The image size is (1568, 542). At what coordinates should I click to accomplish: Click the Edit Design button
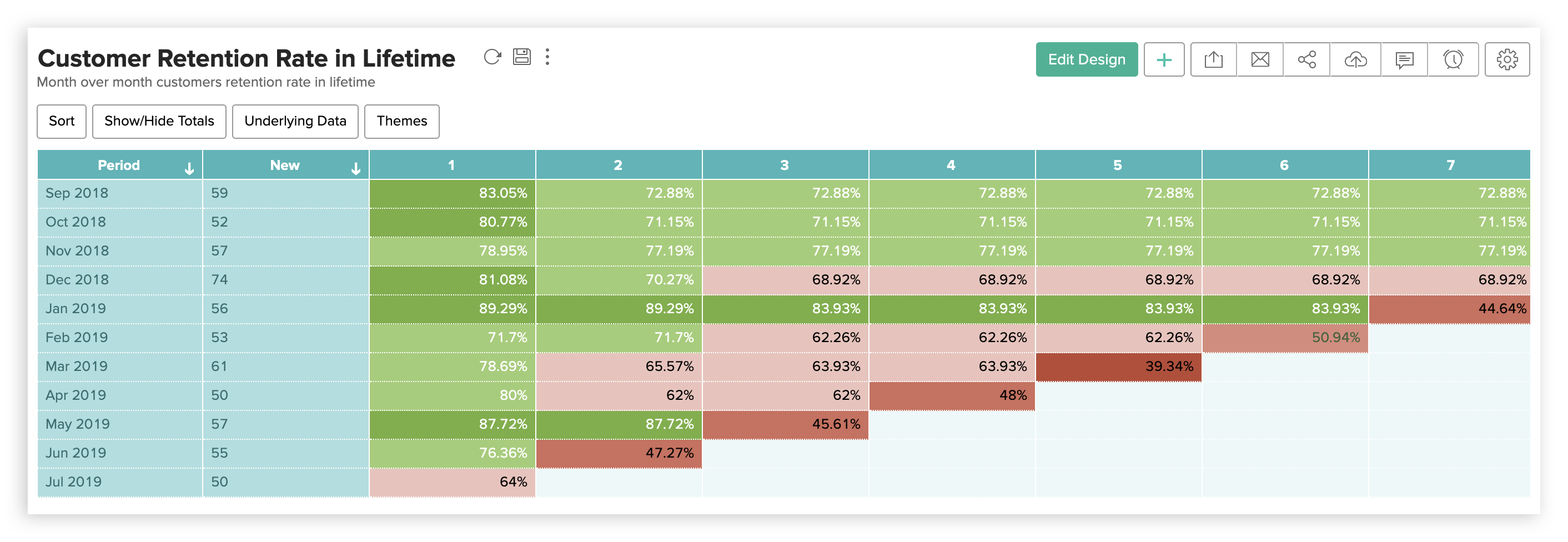tap(1087, 59)
